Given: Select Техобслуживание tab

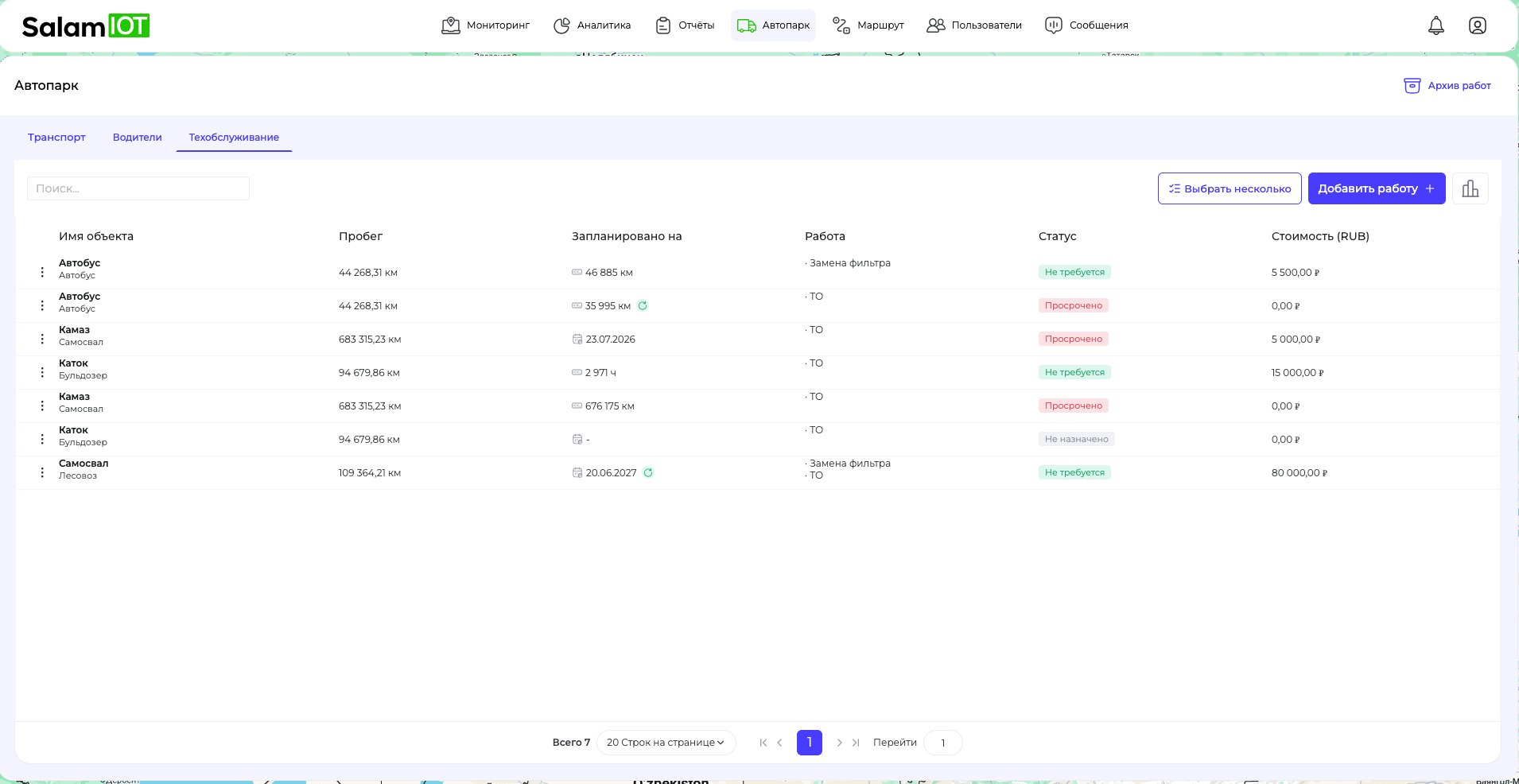Looking at the screenshot, I should point(234,137).
